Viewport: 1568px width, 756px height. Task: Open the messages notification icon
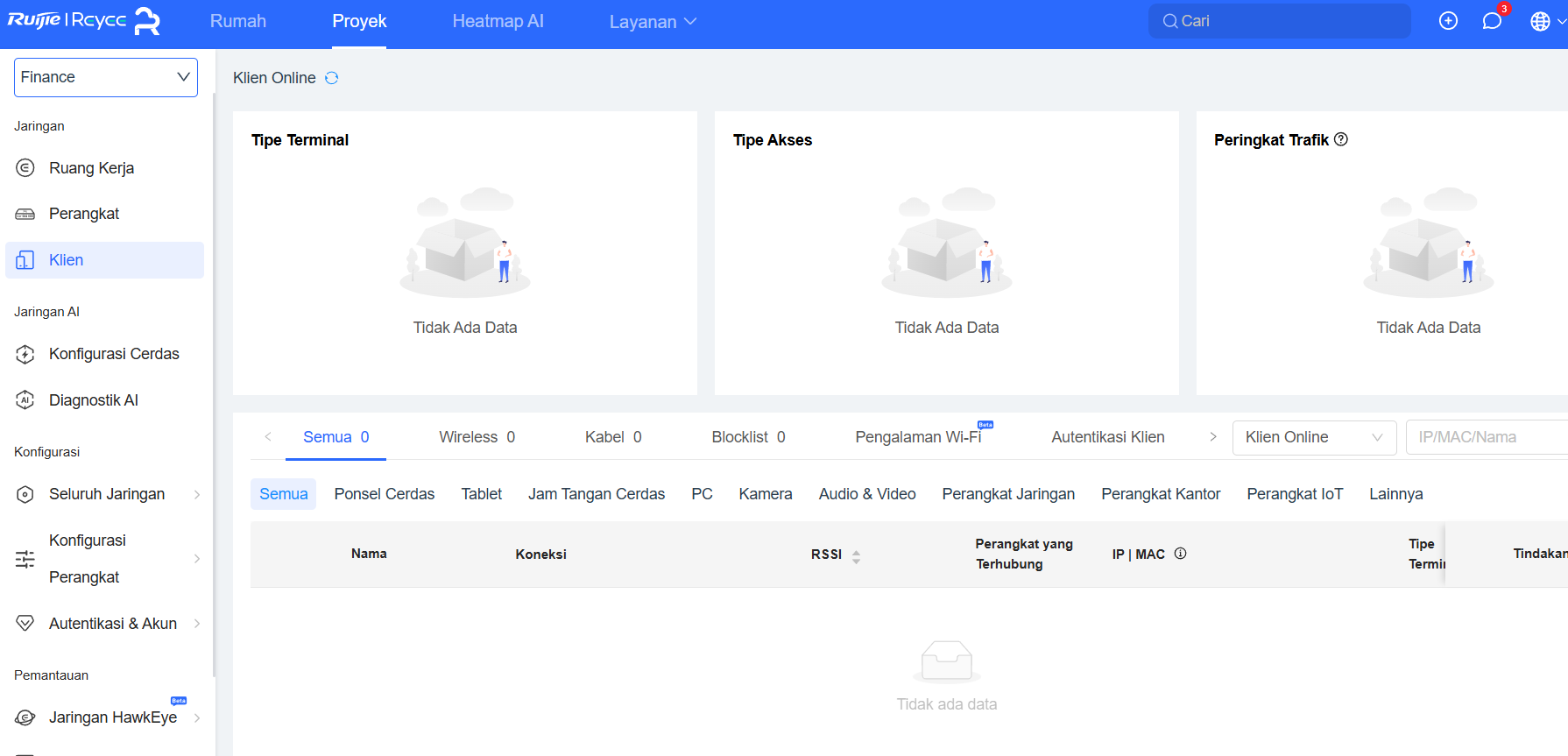(1492, 21)
